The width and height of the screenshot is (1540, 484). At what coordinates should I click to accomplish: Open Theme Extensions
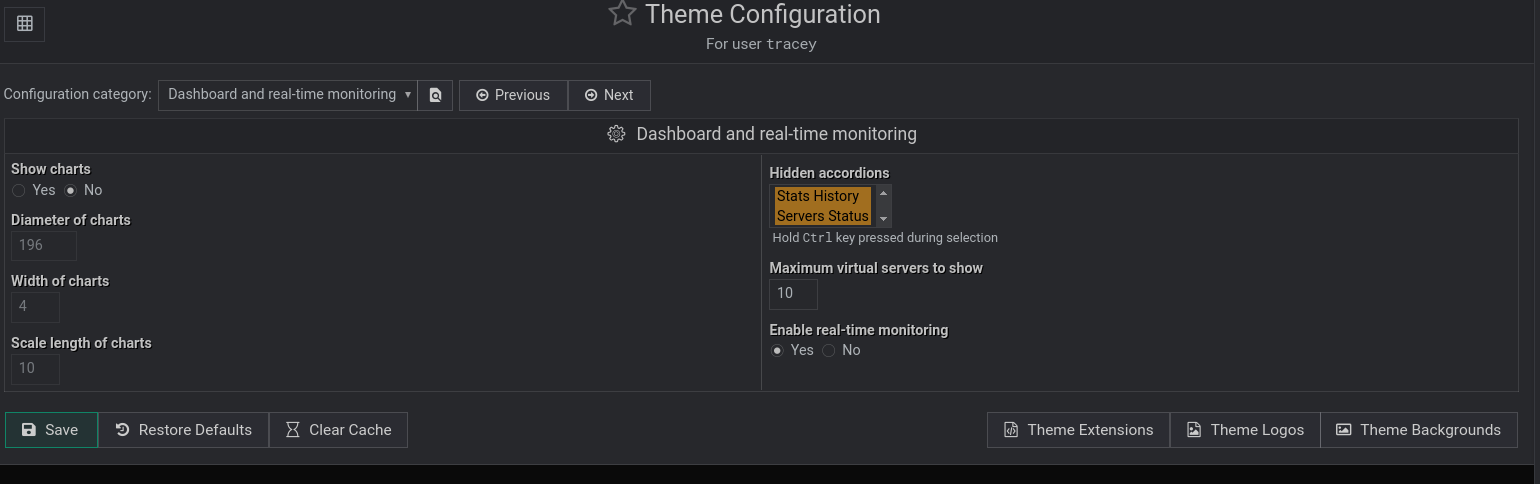[x=1078, y=430]
